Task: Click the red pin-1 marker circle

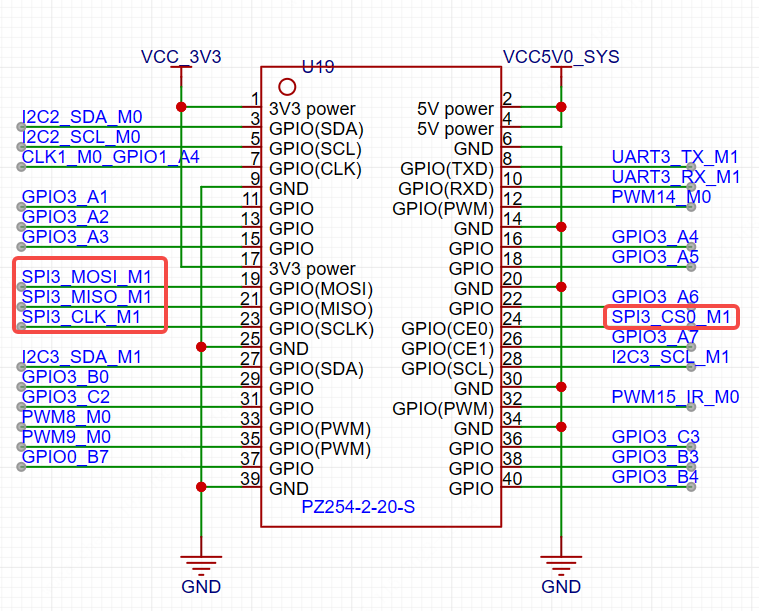Action: [286, 87]
